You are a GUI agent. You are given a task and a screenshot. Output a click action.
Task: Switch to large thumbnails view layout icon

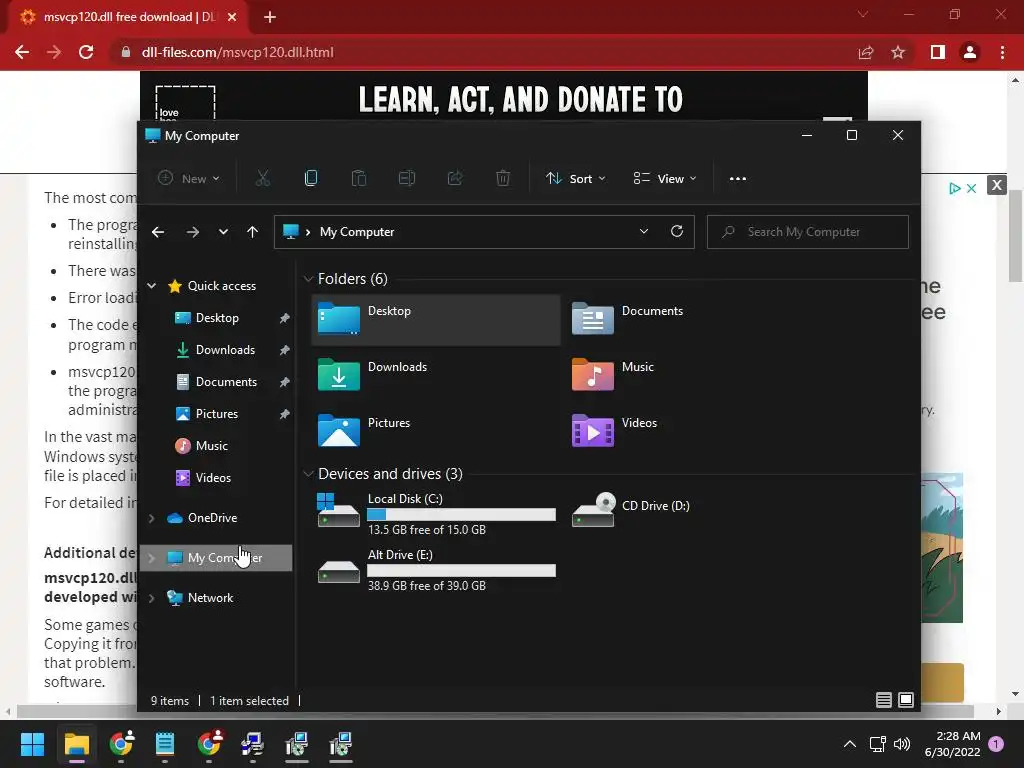(906, 700)
